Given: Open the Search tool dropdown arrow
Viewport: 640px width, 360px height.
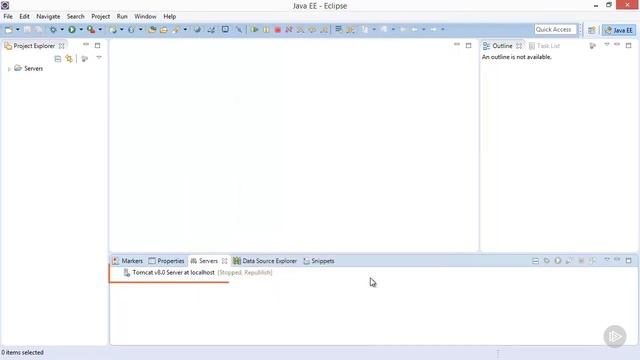Looking at the screenshot, I should coord(185,29).
